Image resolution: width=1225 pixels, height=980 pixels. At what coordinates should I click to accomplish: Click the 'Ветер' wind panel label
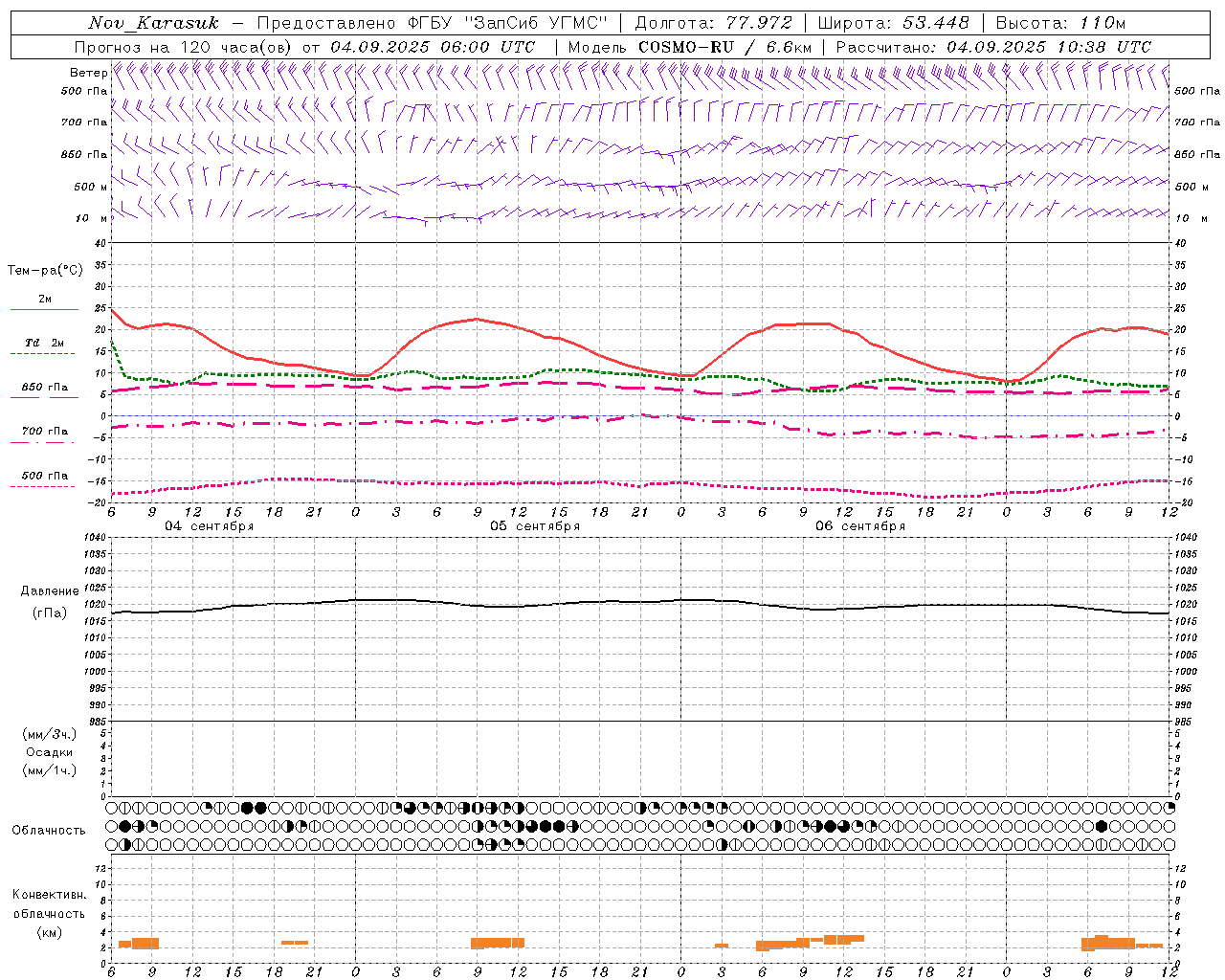point(88,73)
